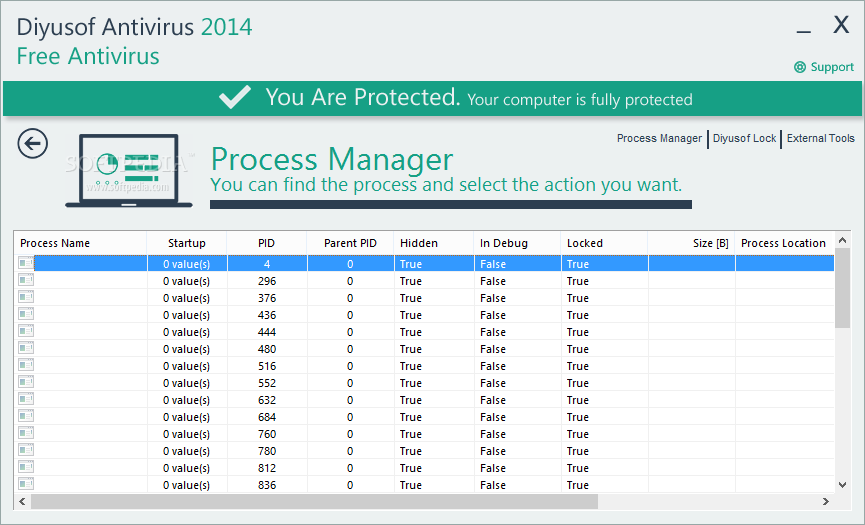Select process icon in the PID 4 row

tap(26, 264)
